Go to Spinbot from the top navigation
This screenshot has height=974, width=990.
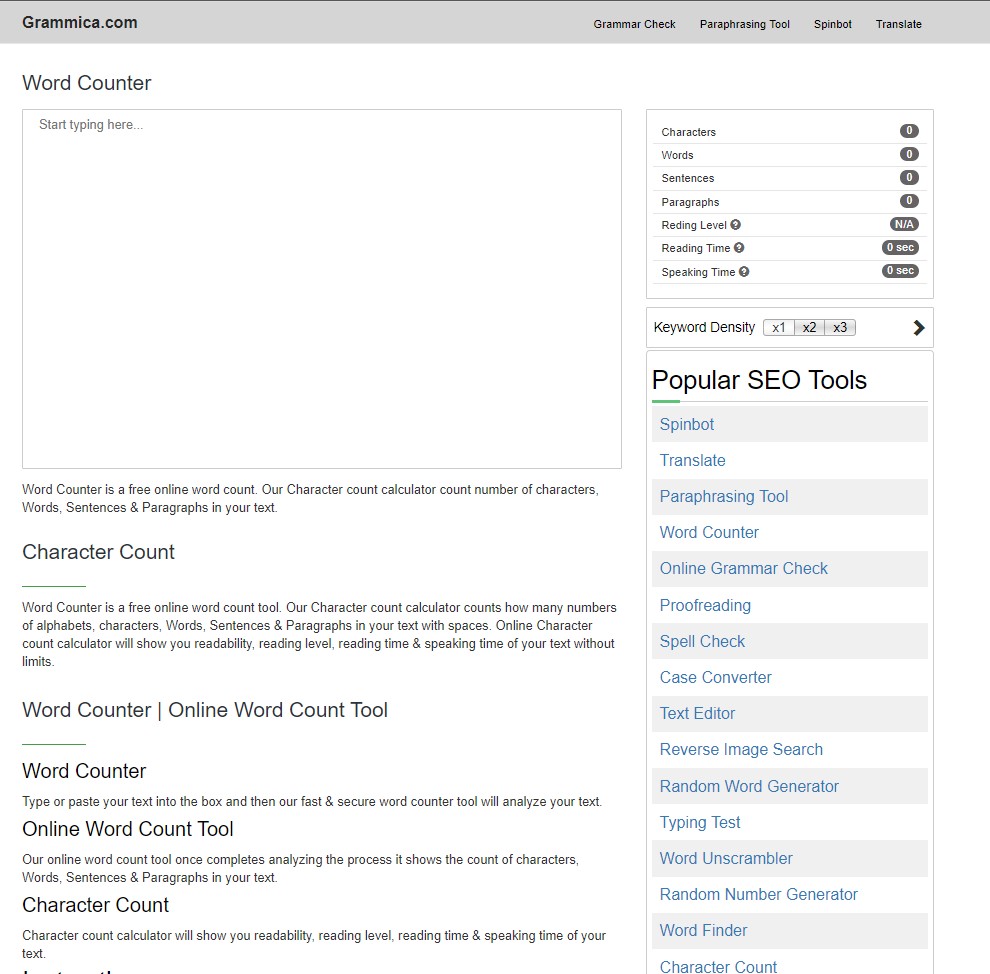click(832, 24)
